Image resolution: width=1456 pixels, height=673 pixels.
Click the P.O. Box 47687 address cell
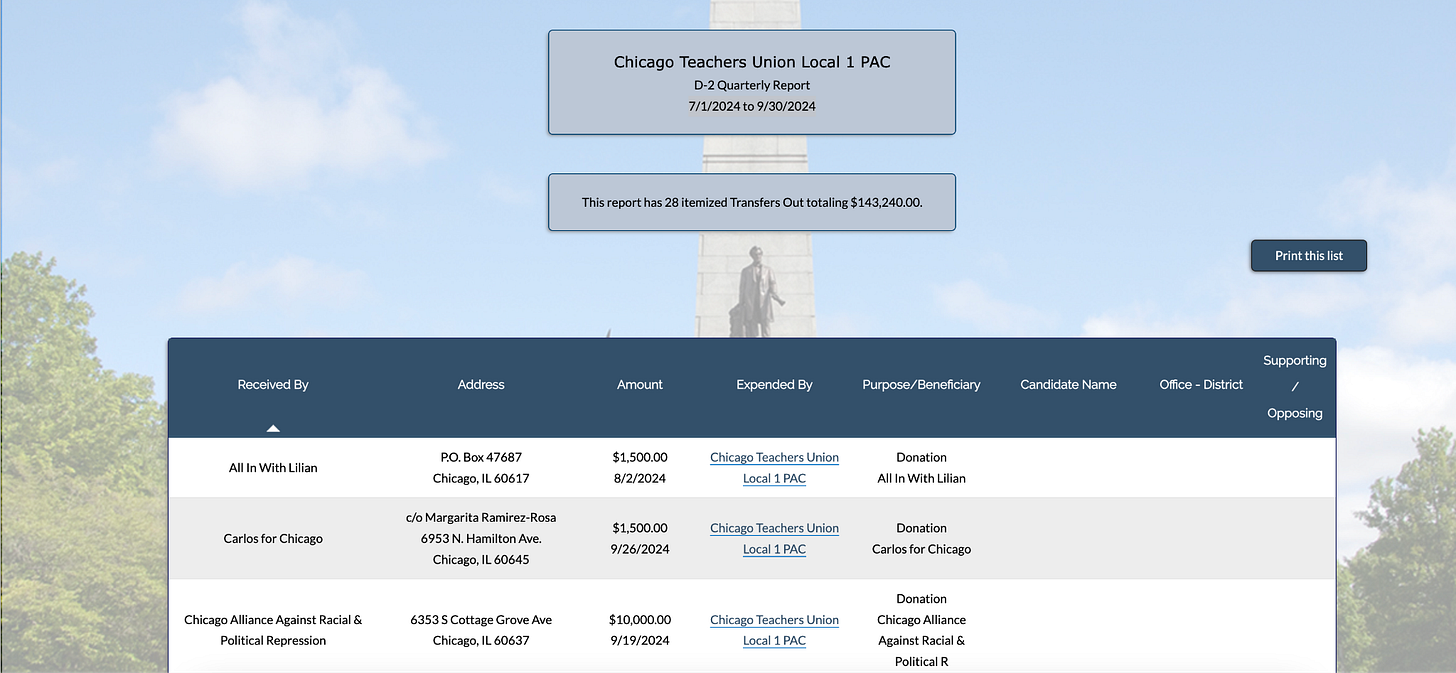[481, 468]
